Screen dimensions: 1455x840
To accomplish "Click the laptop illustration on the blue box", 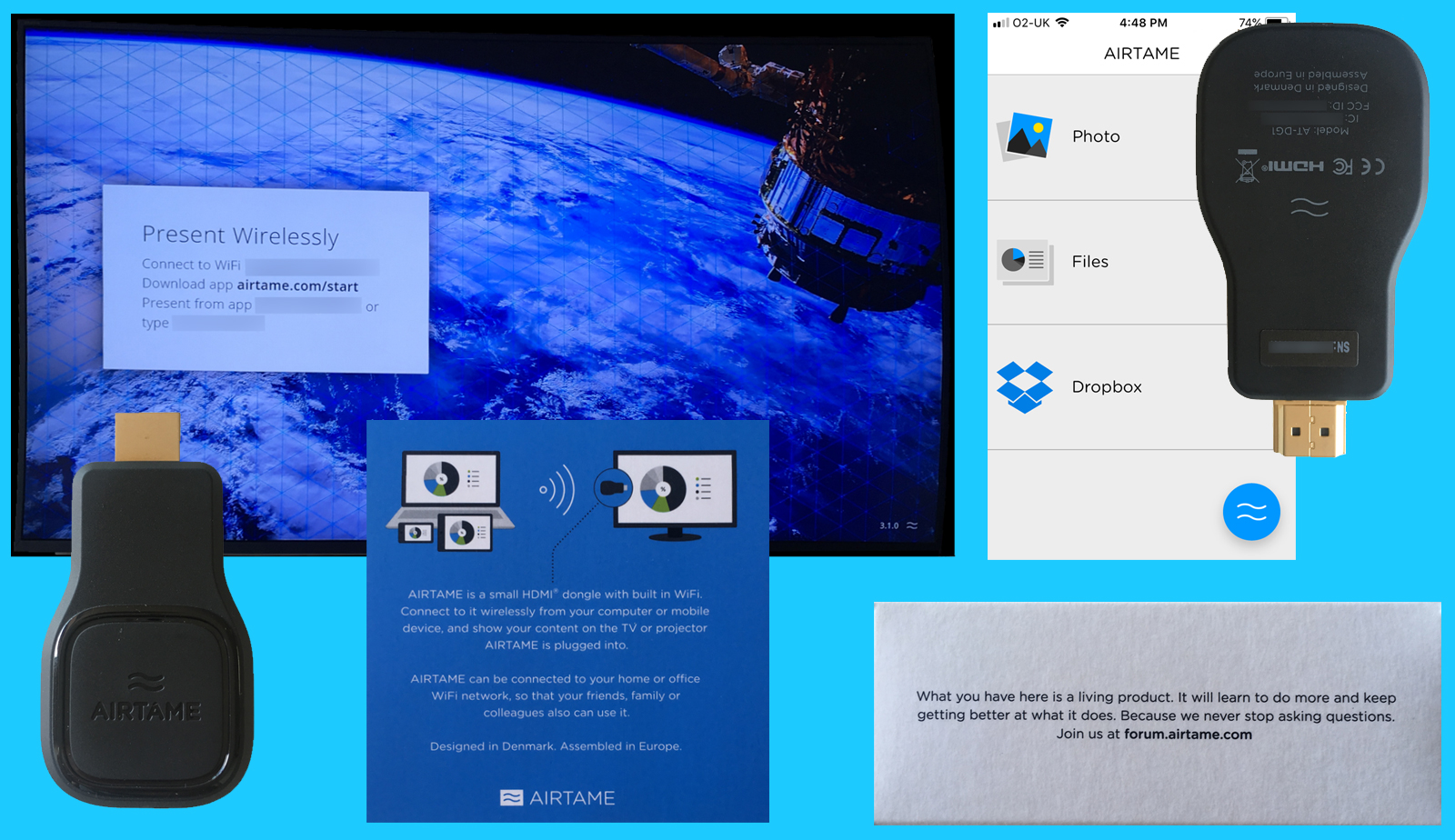I will click(450, 489).
